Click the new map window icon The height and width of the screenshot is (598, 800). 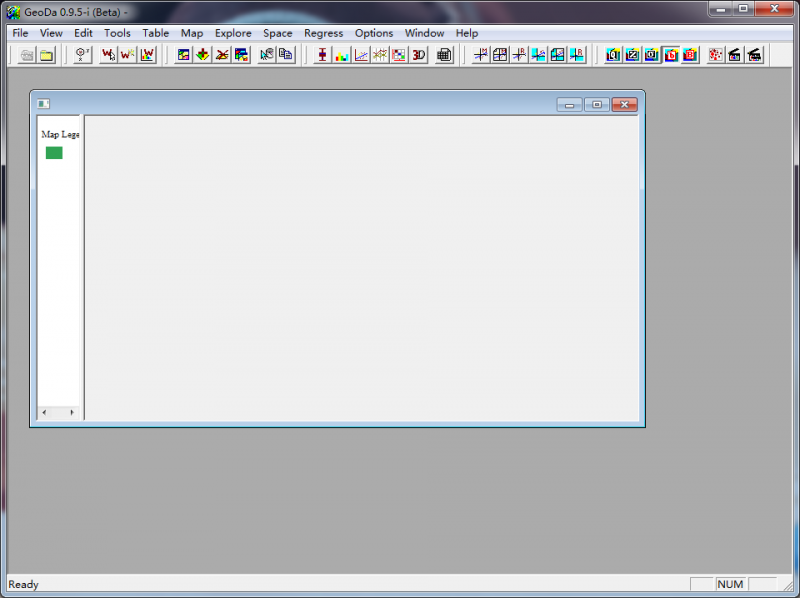click(183, 55)
